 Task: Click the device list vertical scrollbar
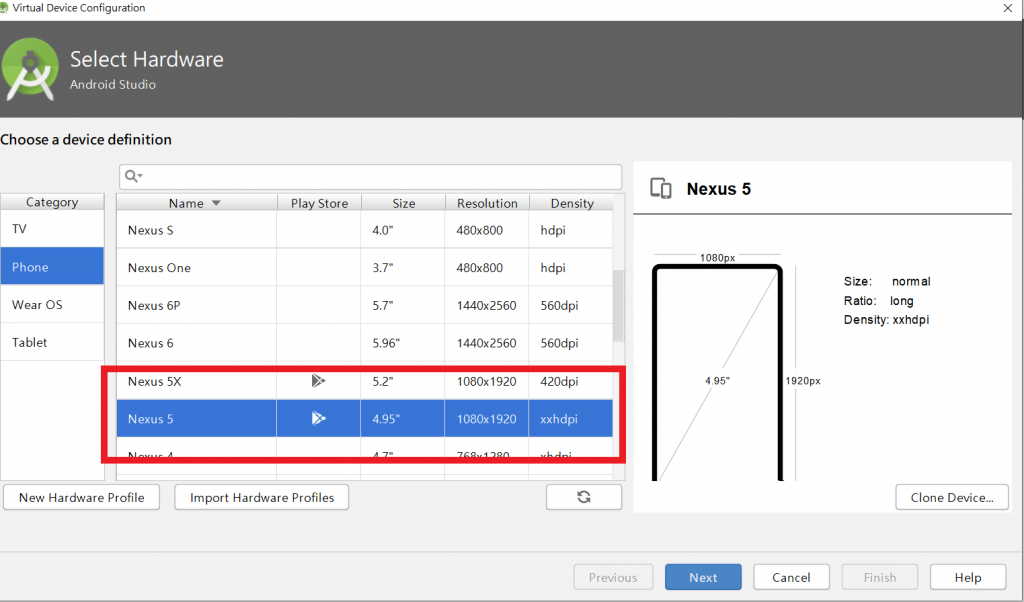point(618,305)
